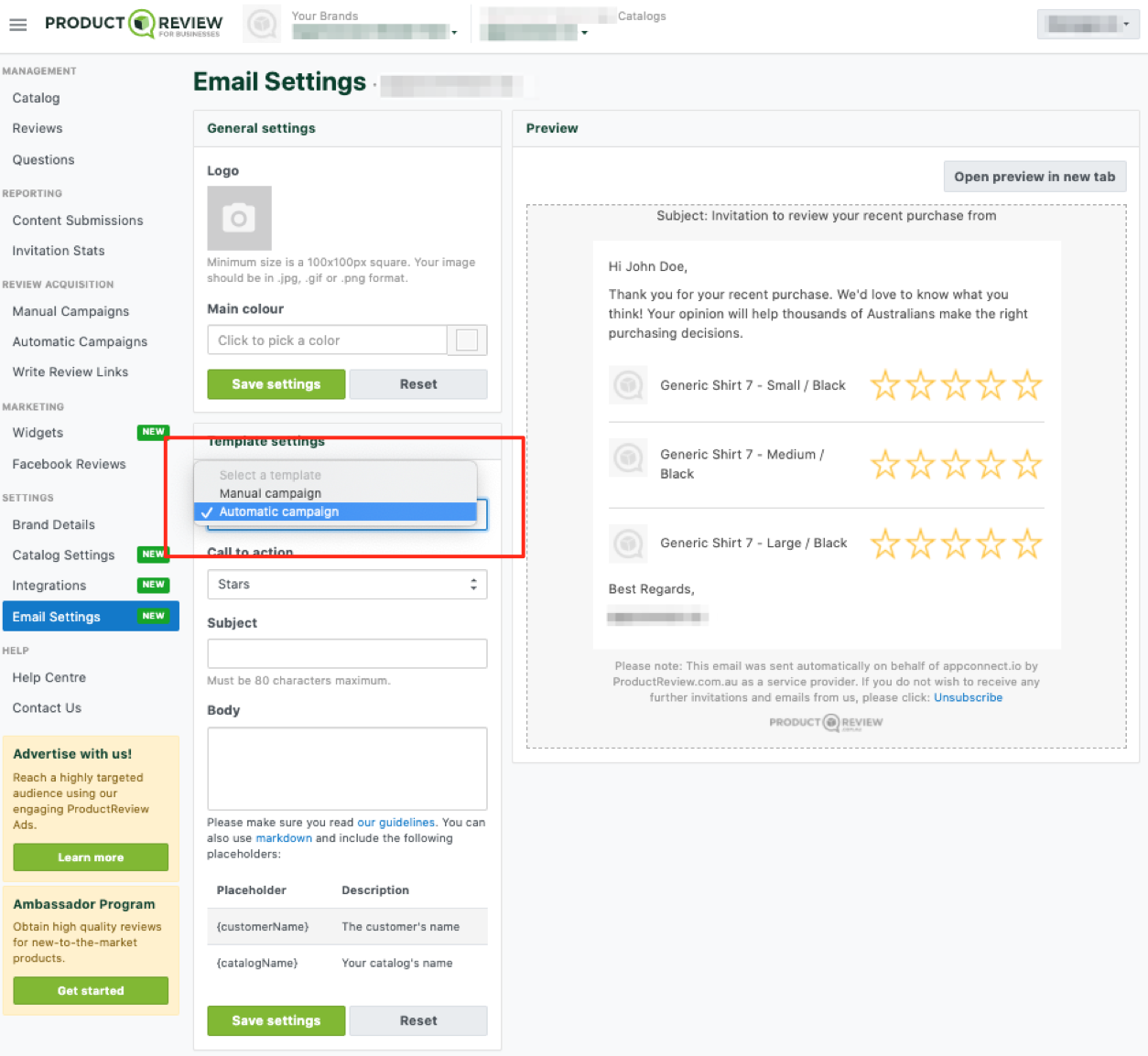
Task: Rate Large / Black shirt one star
Action: coord(884,544)
